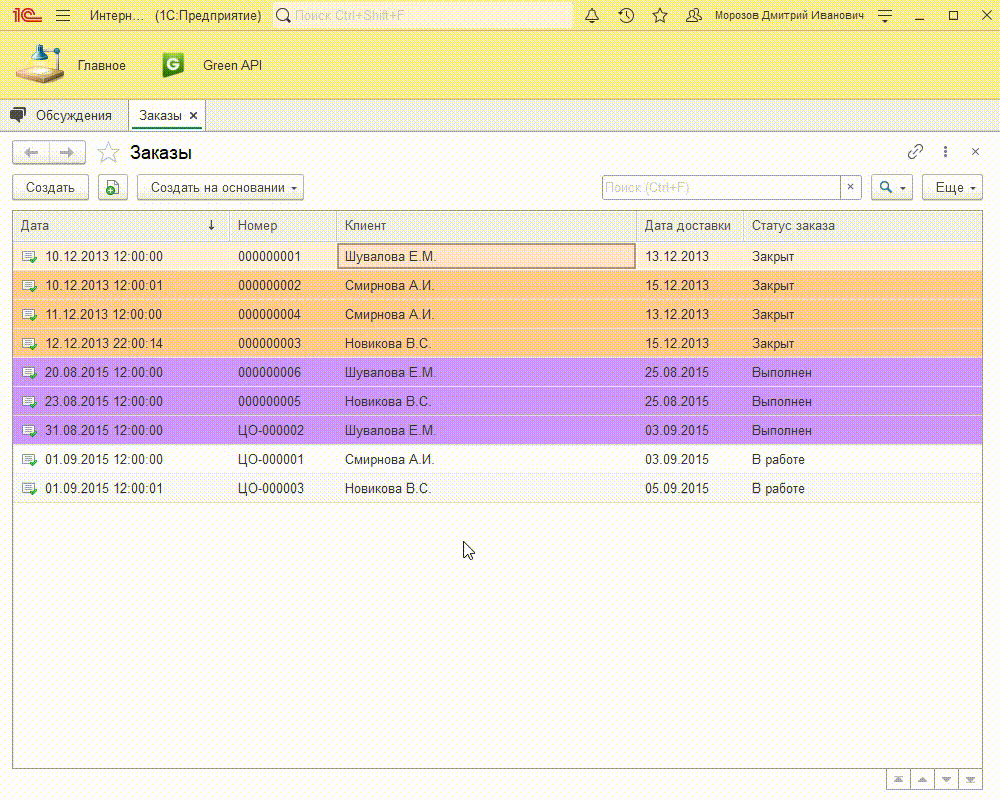
Task: Clear the search field with x button
Action: pyautogui.click(x=851, y=187)
